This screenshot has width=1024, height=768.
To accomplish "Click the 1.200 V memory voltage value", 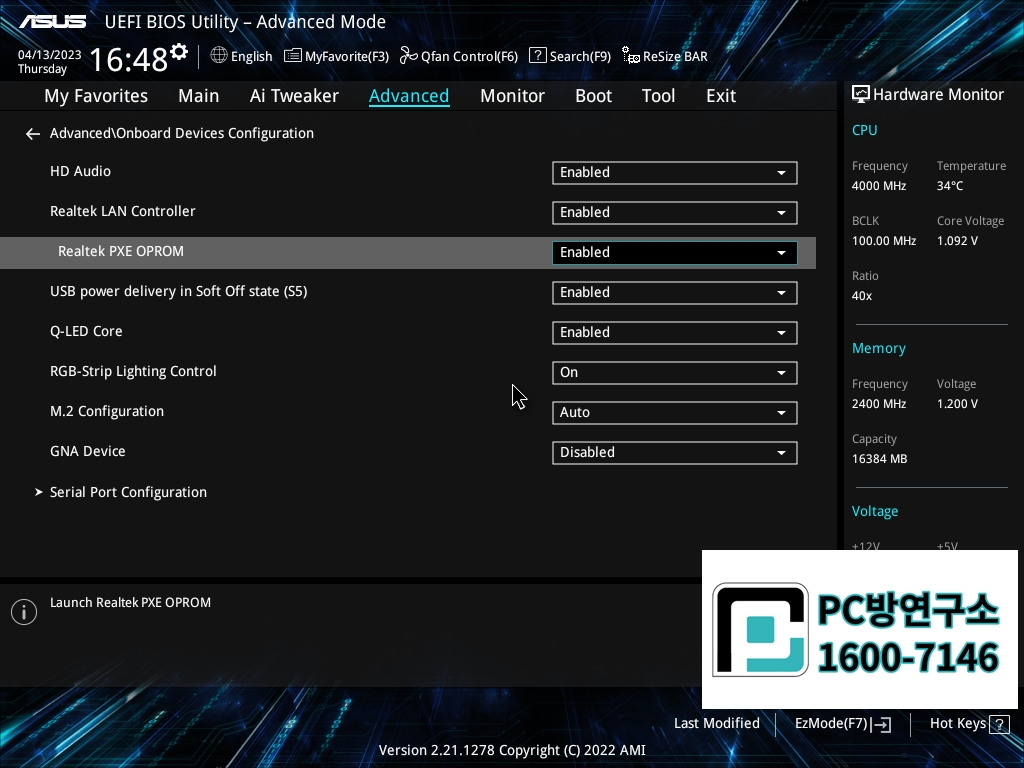I will pyautogui.click(x=957, y=404).
